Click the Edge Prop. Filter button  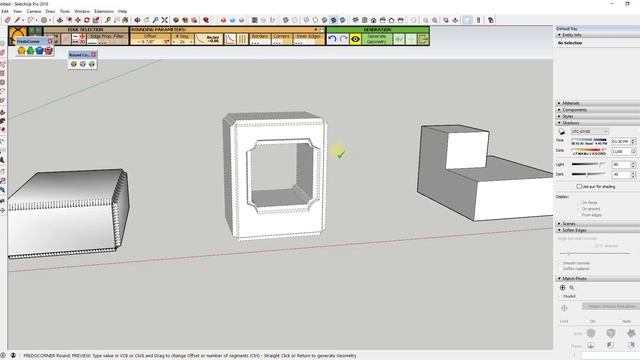[x=107, y=39]
